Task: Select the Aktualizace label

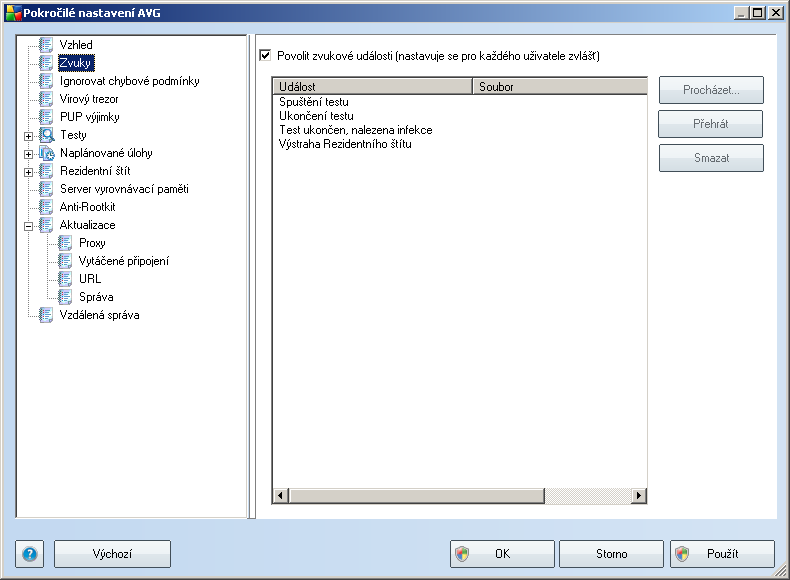Action: coord(87,225)
